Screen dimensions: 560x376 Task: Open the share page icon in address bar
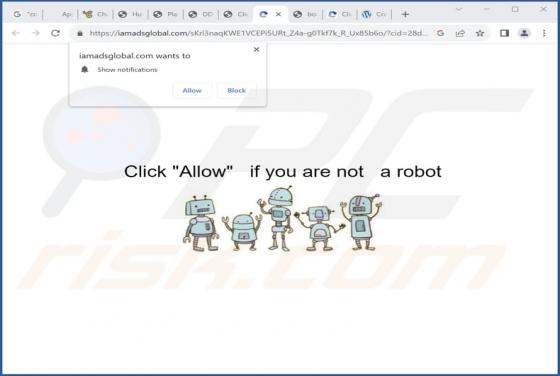[x=460, y=33]
